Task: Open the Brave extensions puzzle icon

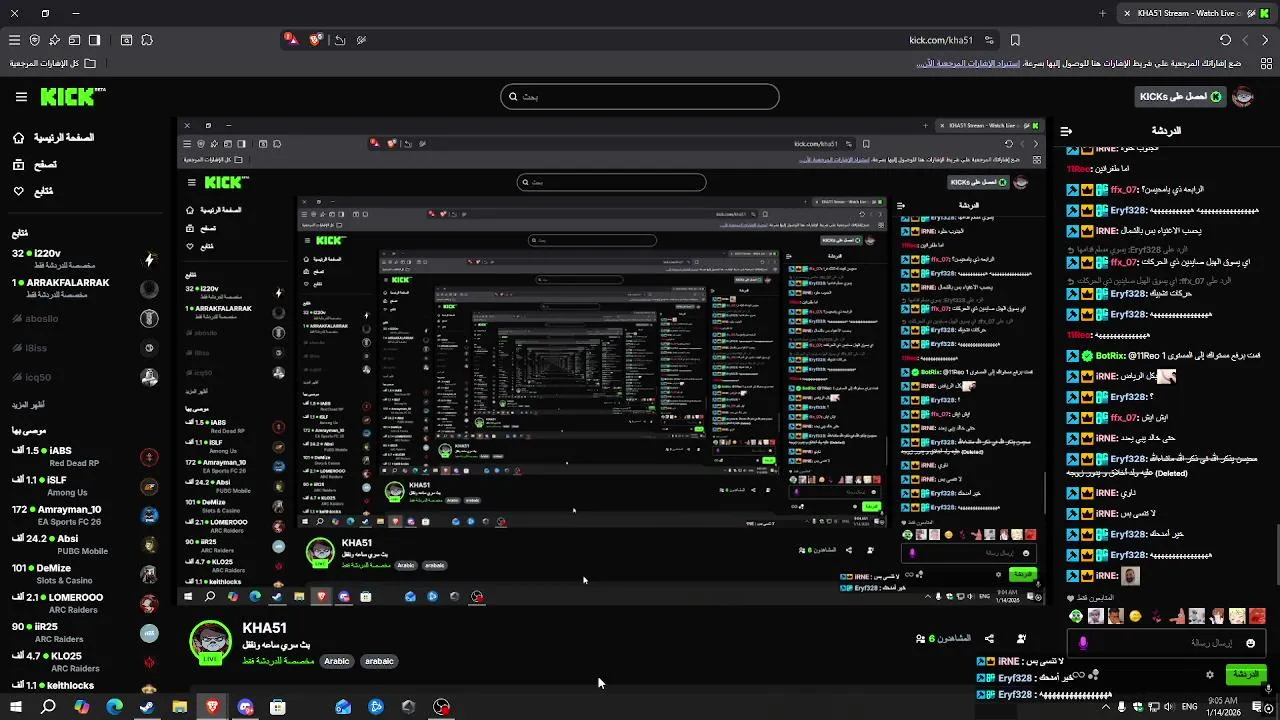Action: (x=147, y=40)
